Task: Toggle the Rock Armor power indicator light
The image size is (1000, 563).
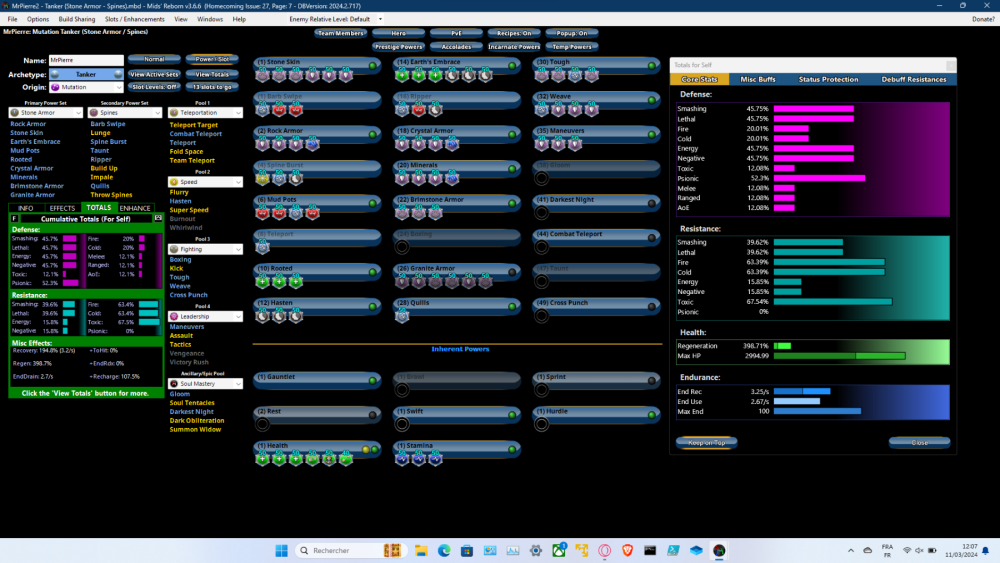Action: [372, 134]
